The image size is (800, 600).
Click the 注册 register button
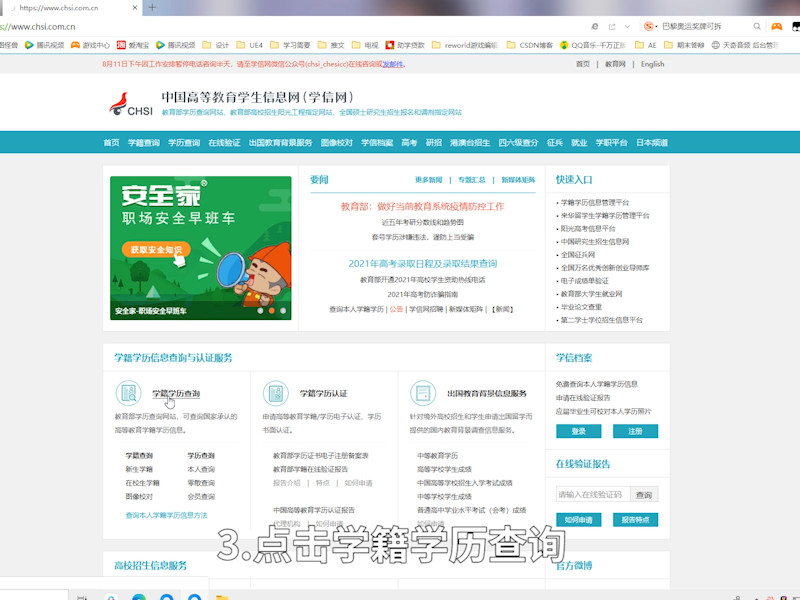(636, 431)
